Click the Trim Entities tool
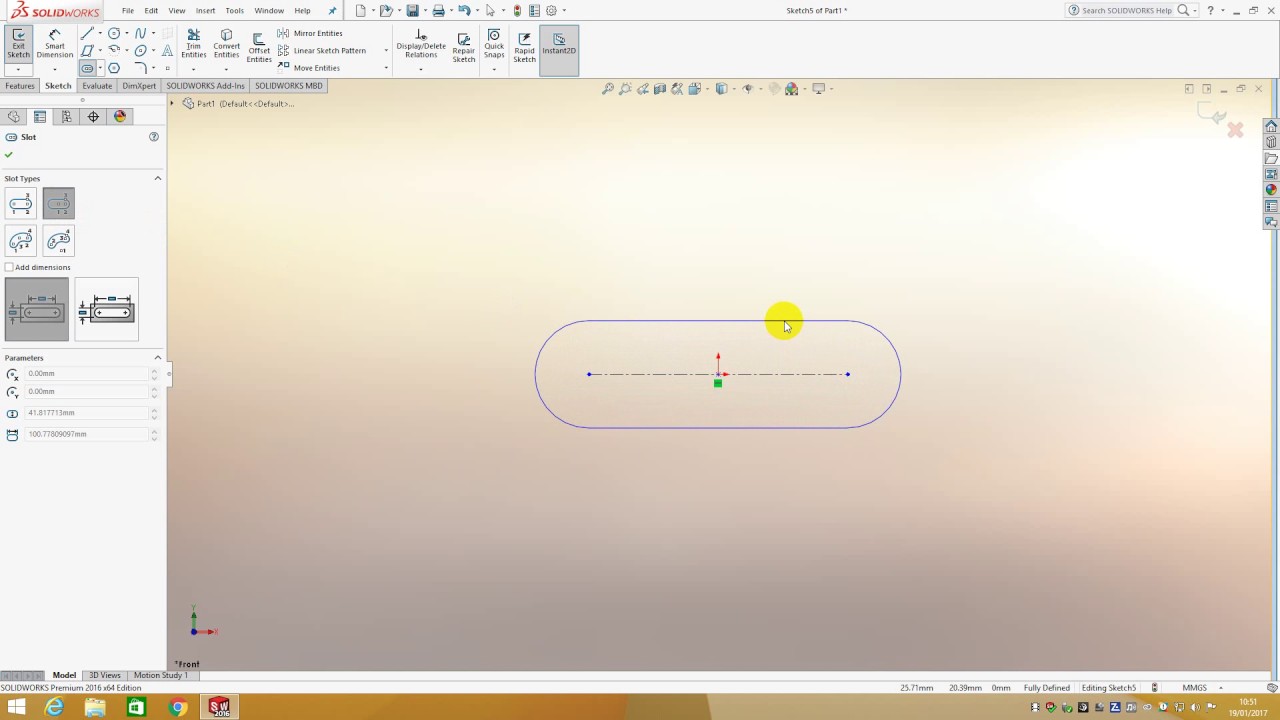The width and height of the screenshot is (1280, 720). [194, 44]
